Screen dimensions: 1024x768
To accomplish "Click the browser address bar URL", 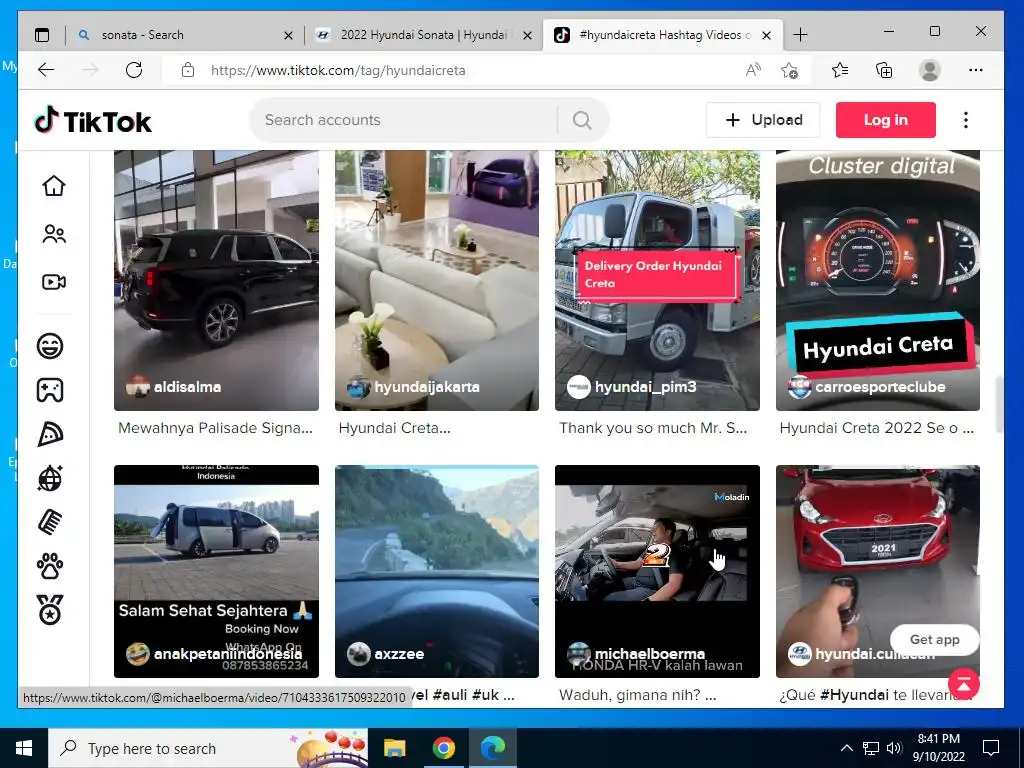I will coord(338,71).
